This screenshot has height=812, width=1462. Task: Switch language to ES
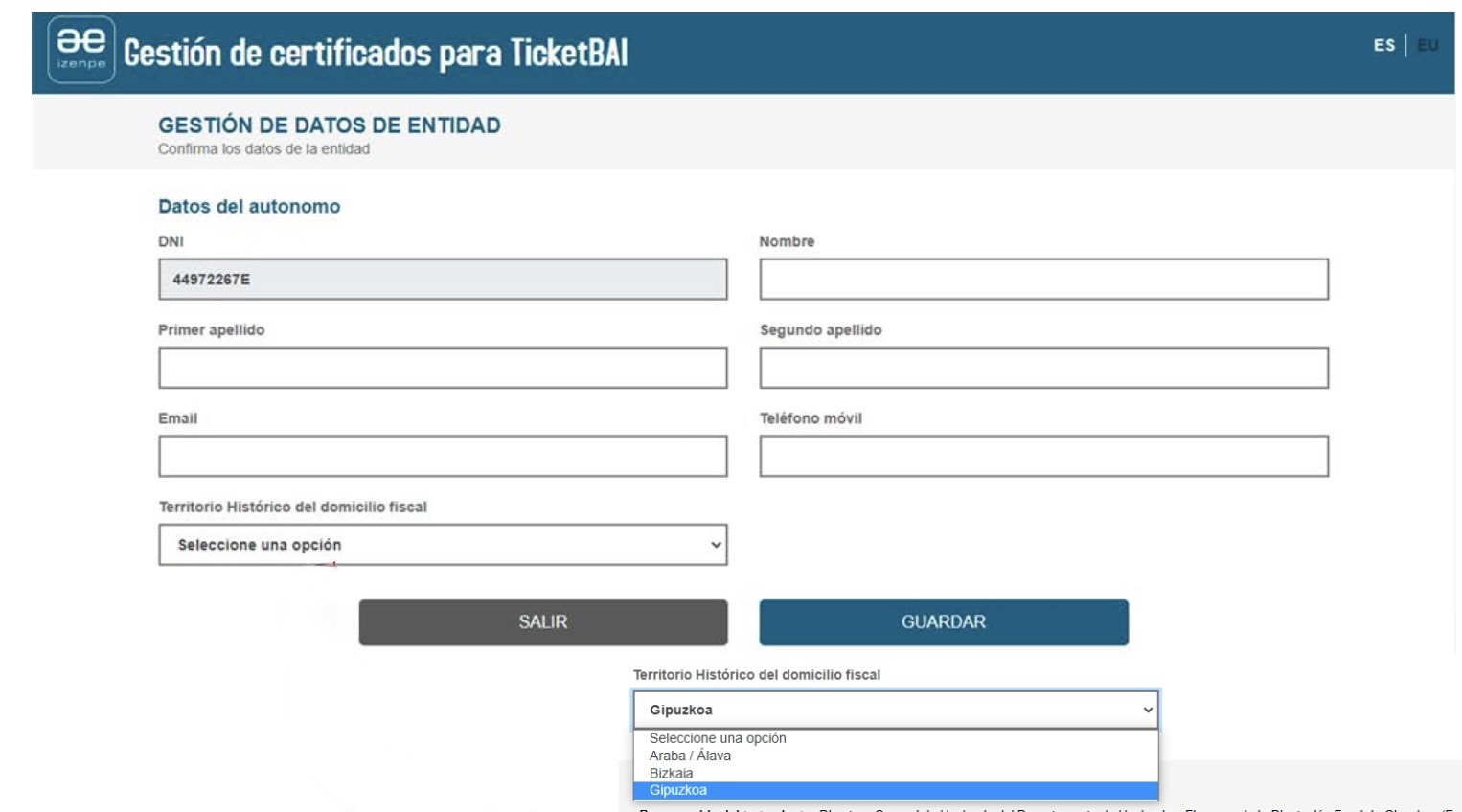(1383, 45)
